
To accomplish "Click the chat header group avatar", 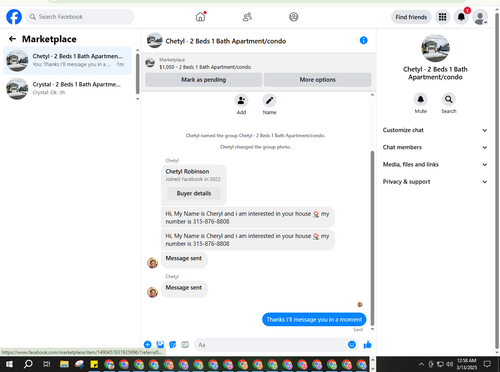I will pos(154,40).
